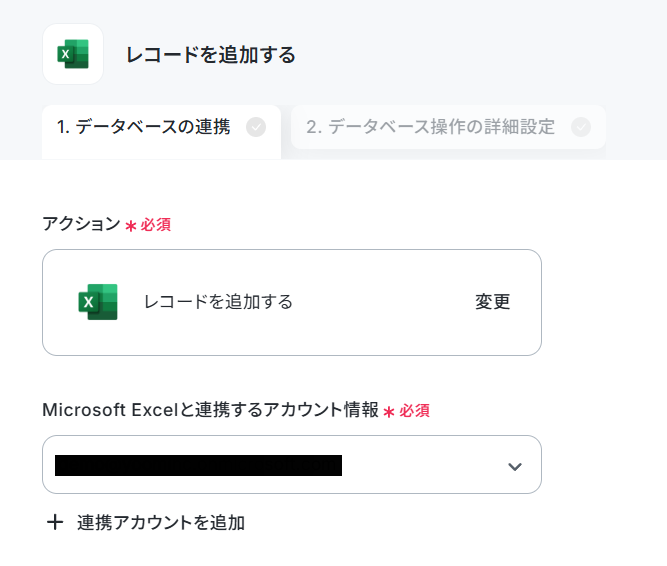Open the Microsoft Excel account selector field

292,464
